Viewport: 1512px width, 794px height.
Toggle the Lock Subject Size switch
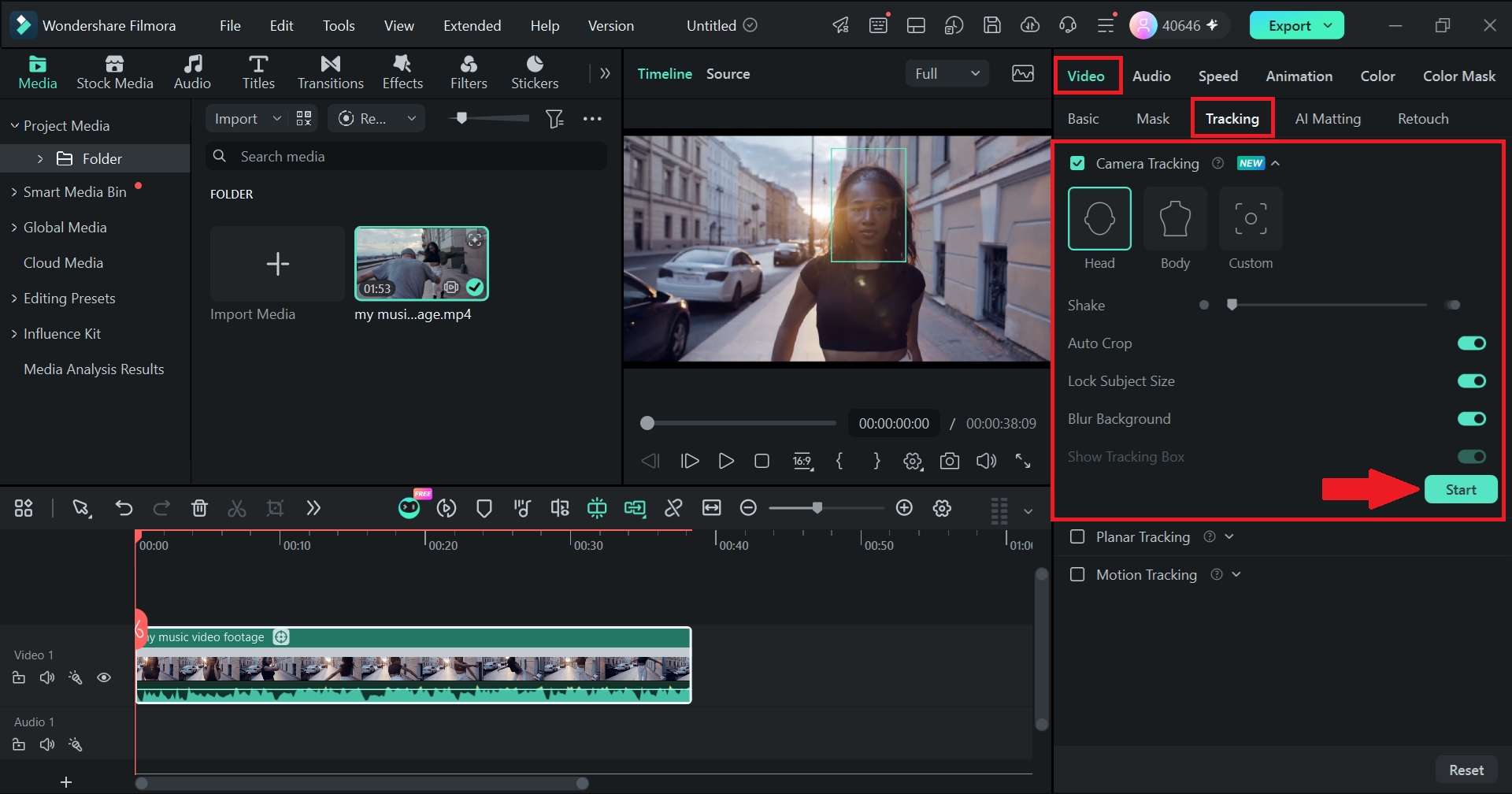tap(1471, 380)
